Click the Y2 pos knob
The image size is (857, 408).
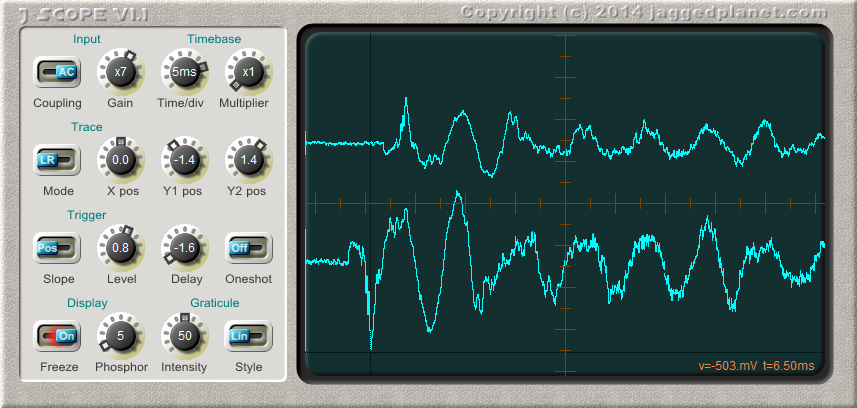click(248, 160)
